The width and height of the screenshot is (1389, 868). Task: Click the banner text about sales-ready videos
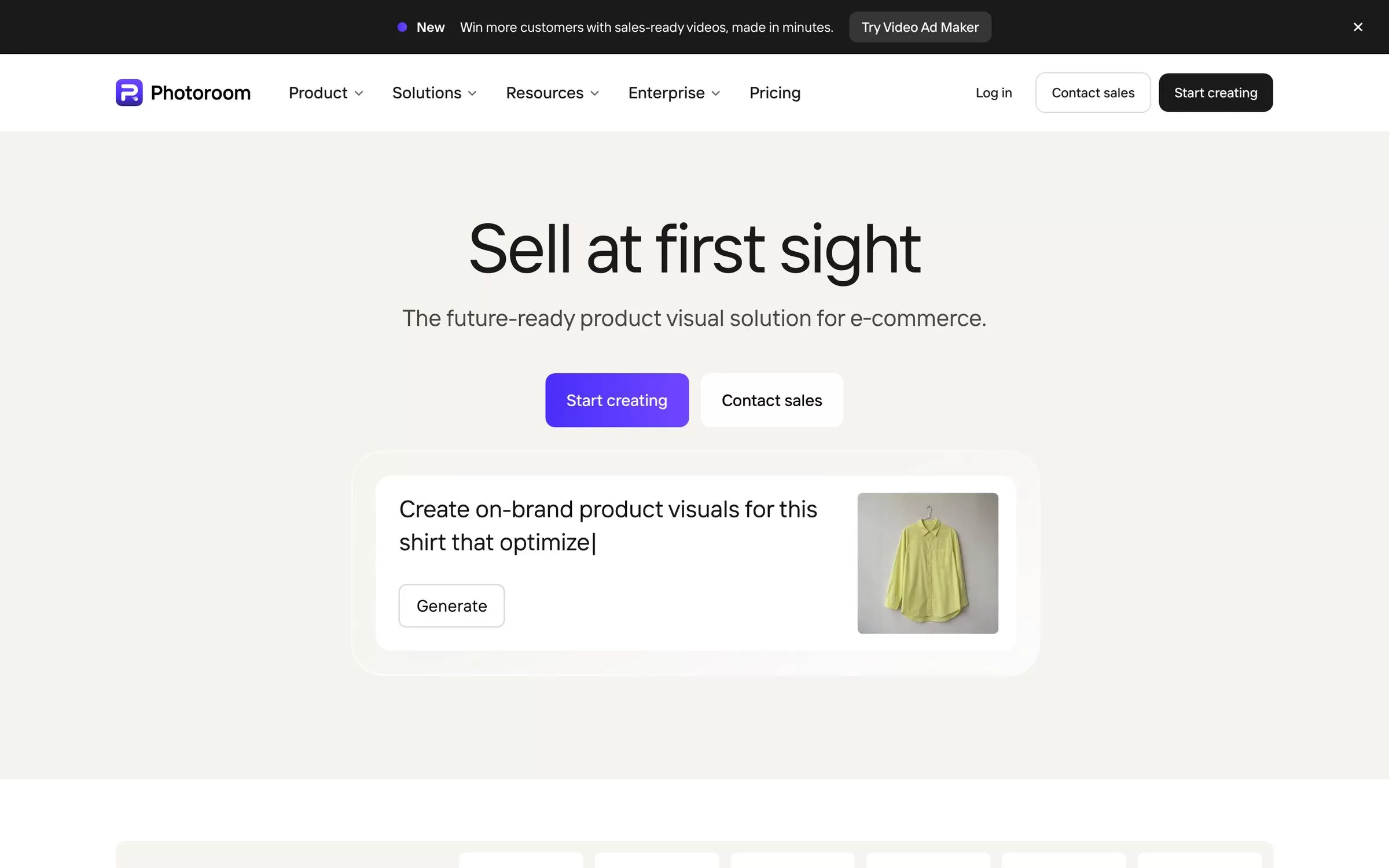pos(646,27)
